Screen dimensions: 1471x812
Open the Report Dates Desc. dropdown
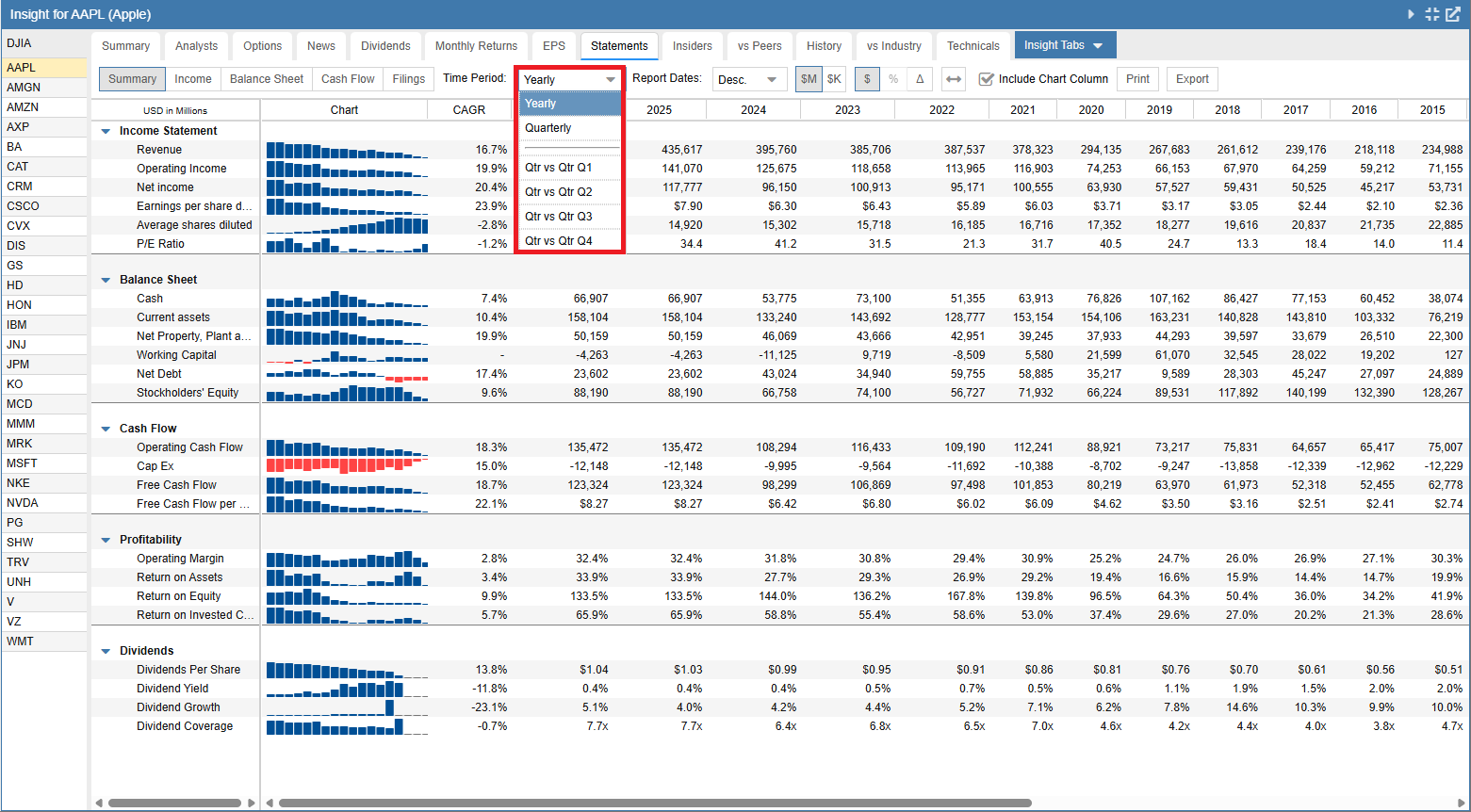[748, 79]
